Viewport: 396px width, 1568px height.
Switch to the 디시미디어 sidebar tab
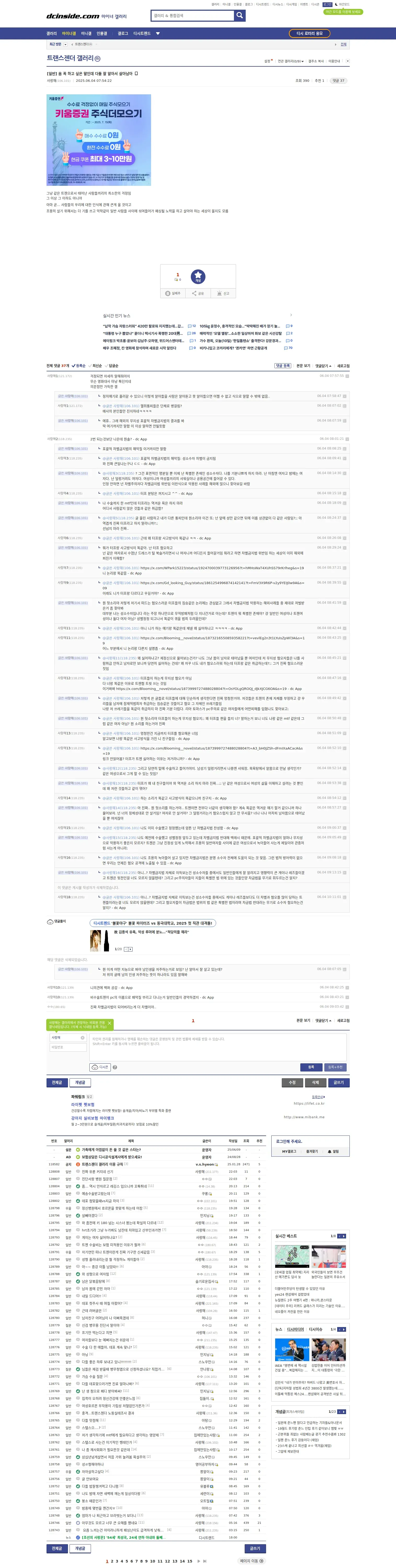tap(295, 1329)
